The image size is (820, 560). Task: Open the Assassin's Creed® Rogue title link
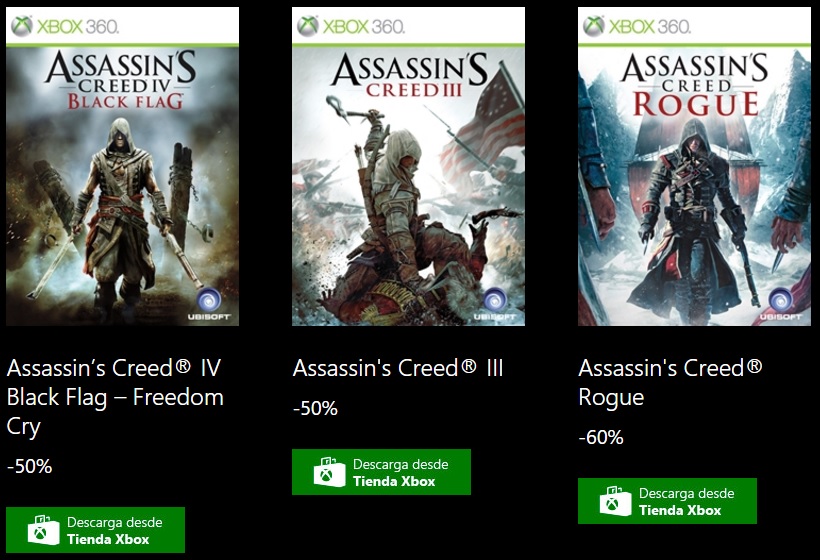coord(670,382)
